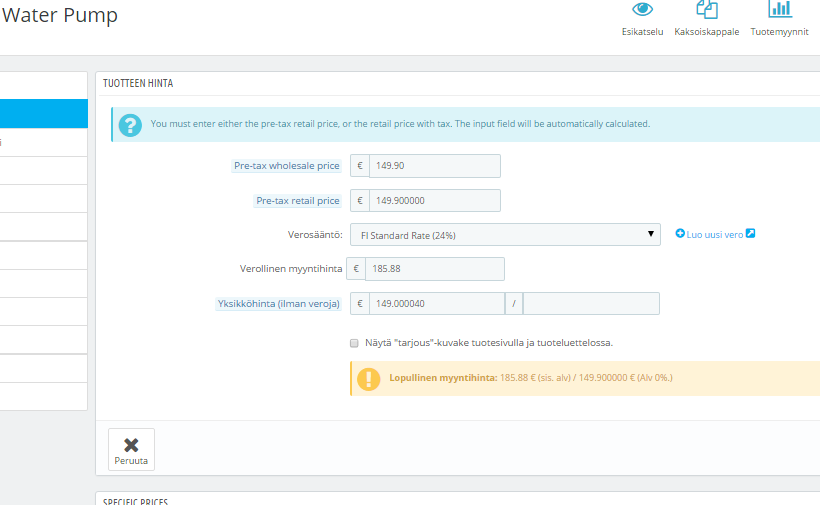
Task: Click the blue question mark help icon
Action: [x=130, y=125]
